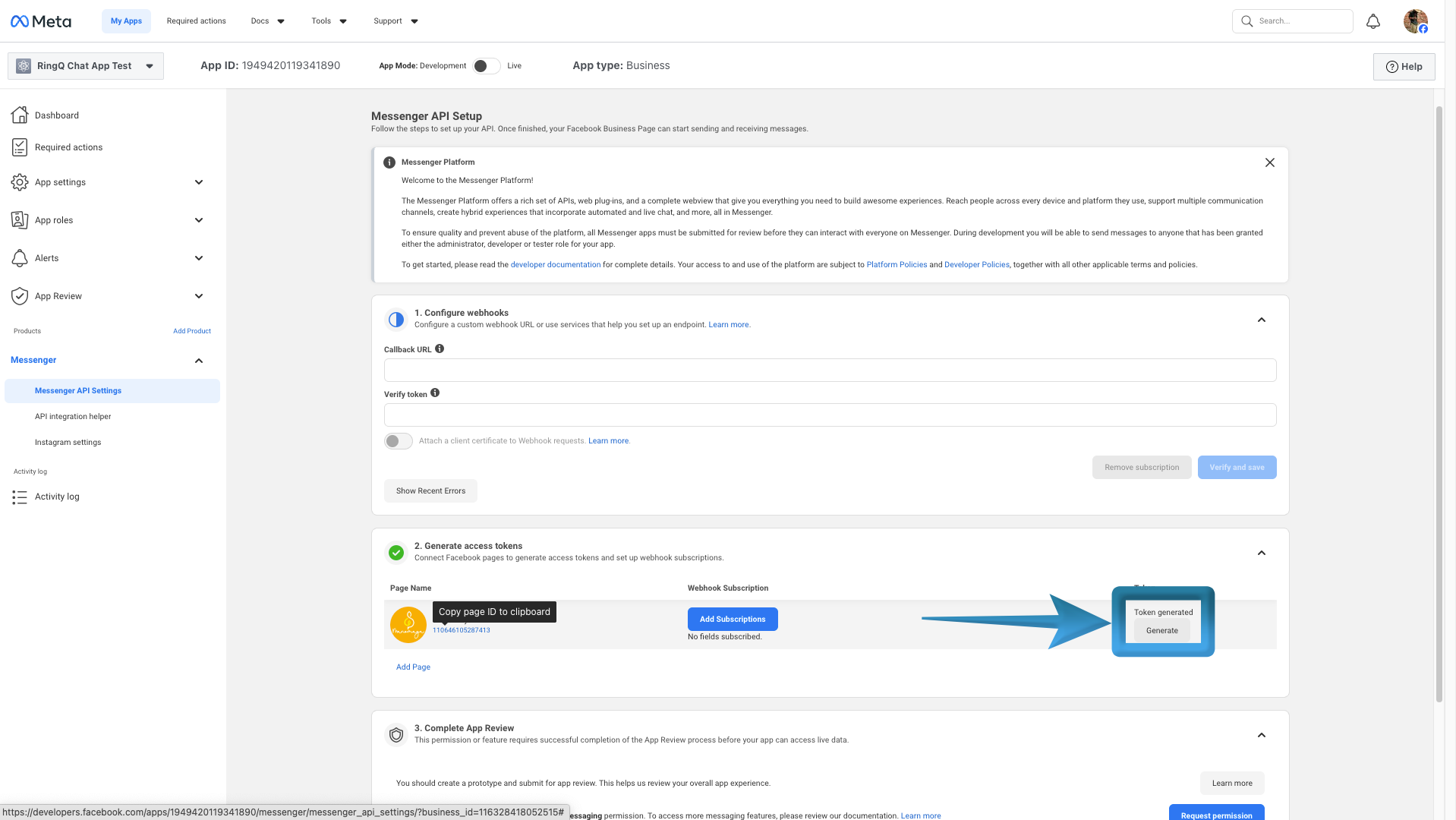1456x820 pixels.
Task: Open the My Apps tab
Action: pyautogui.click(x=126, y=21)
